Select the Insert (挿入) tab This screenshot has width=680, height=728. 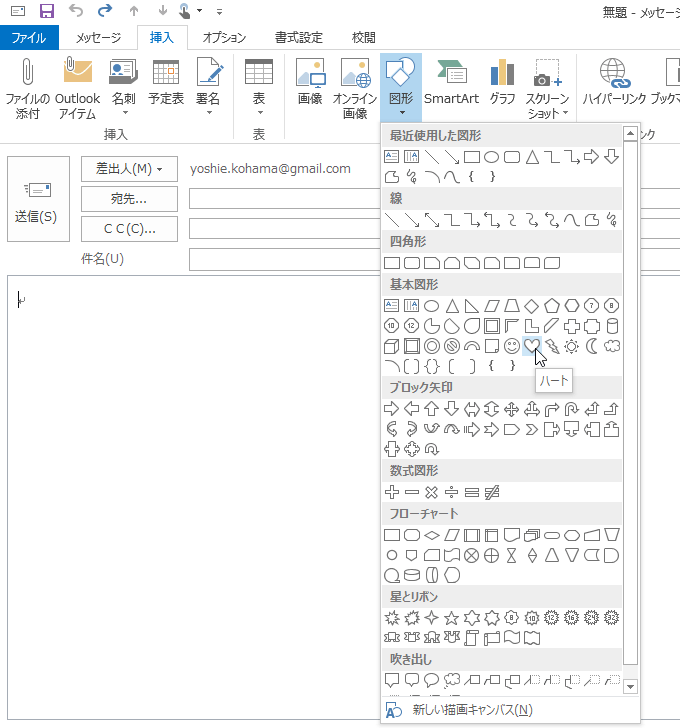tap(162, 37)
